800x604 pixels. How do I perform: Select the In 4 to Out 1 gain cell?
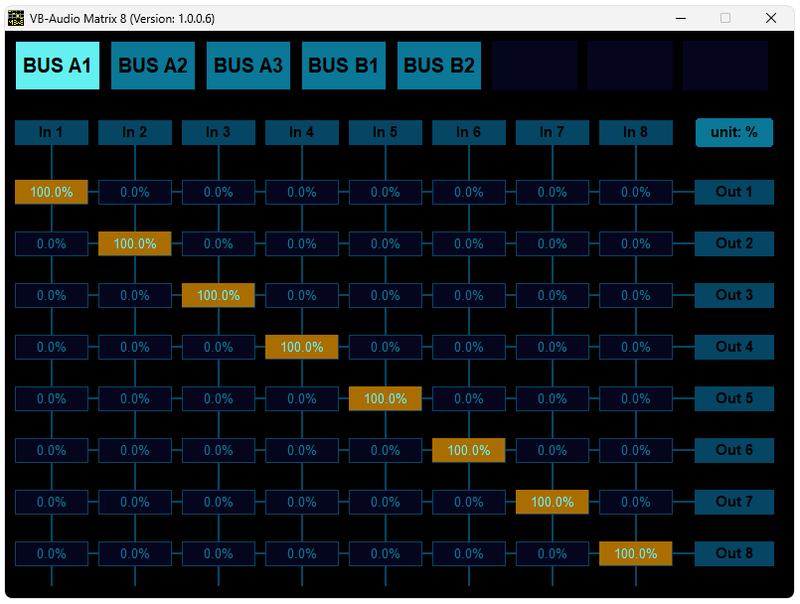pos(302,192)
